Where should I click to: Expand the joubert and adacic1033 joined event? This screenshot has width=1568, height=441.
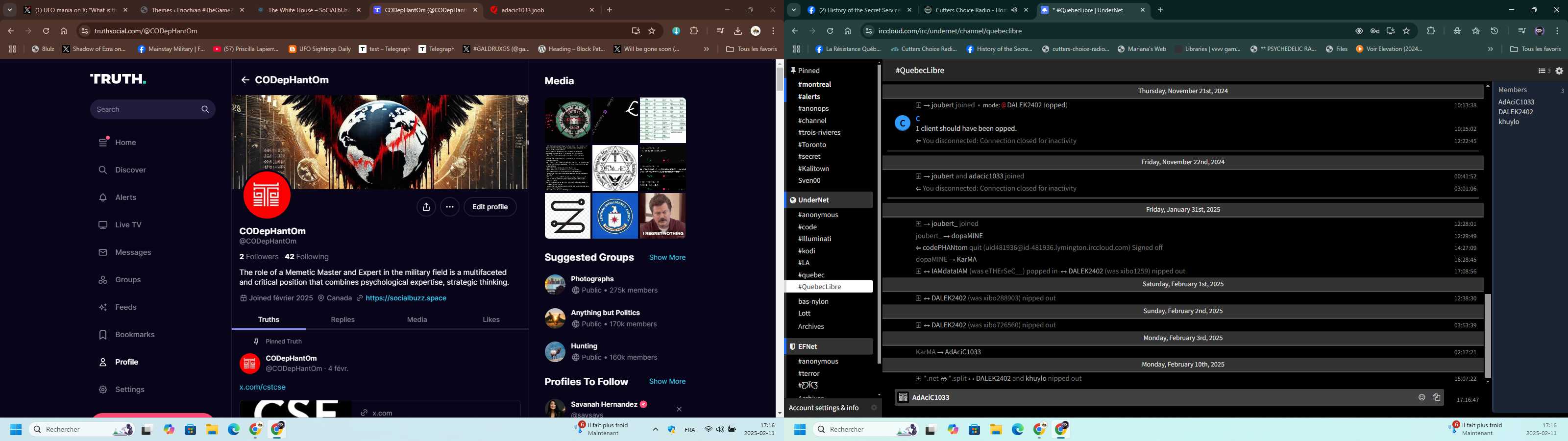pos(918,176)
